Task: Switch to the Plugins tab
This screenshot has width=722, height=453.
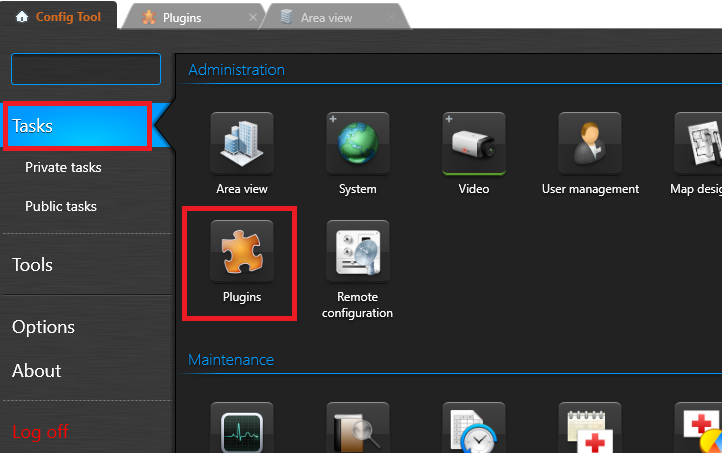Action: point(182,18)
